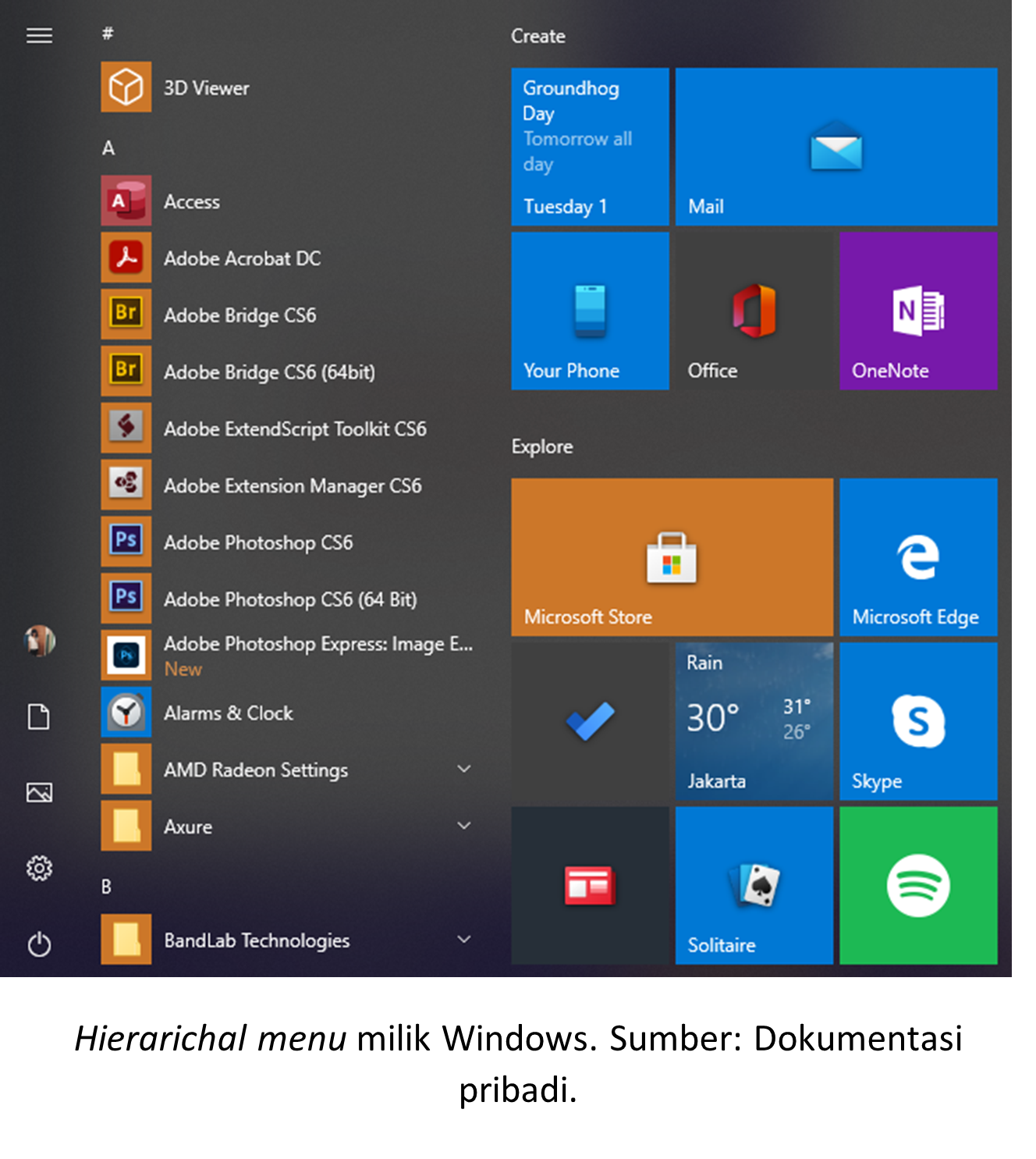Open the Your Phone tile
Viewport: 1036px width, 1159px height.
coord(591,311)
